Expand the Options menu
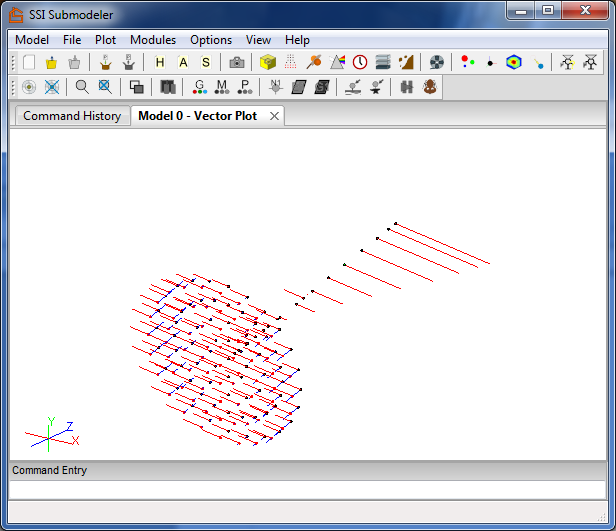 (211, 40)
